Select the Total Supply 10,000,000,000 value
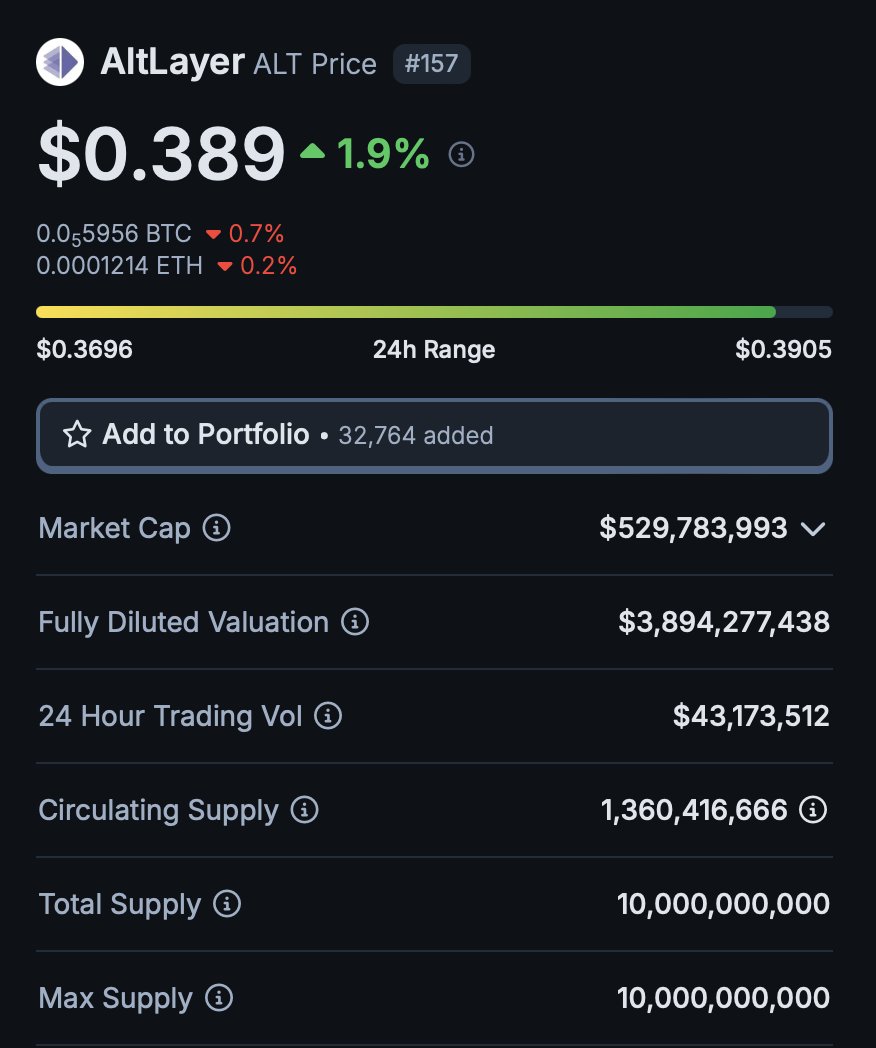876x1048 pixels. click(723, 904)
